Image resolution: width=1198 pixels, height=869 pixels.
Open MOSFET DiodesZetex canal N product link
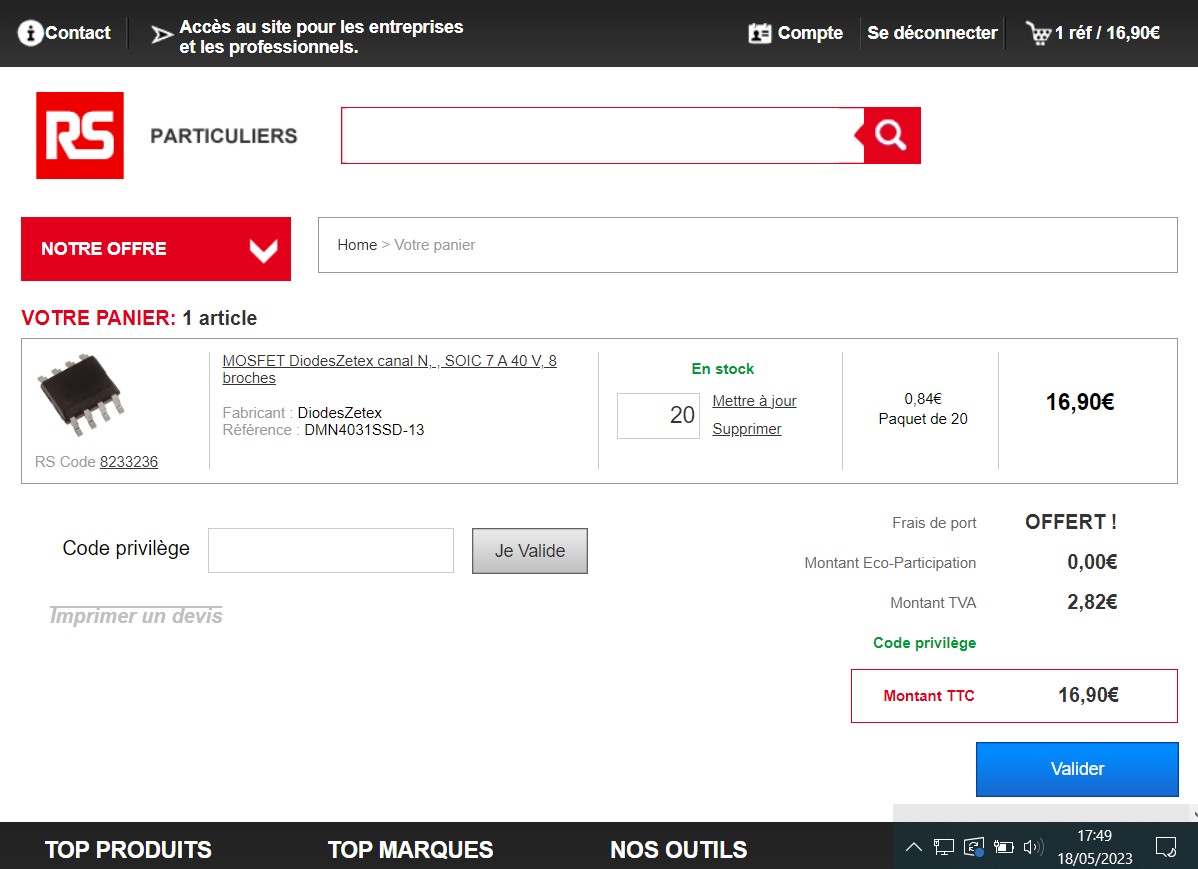[389, 369]
